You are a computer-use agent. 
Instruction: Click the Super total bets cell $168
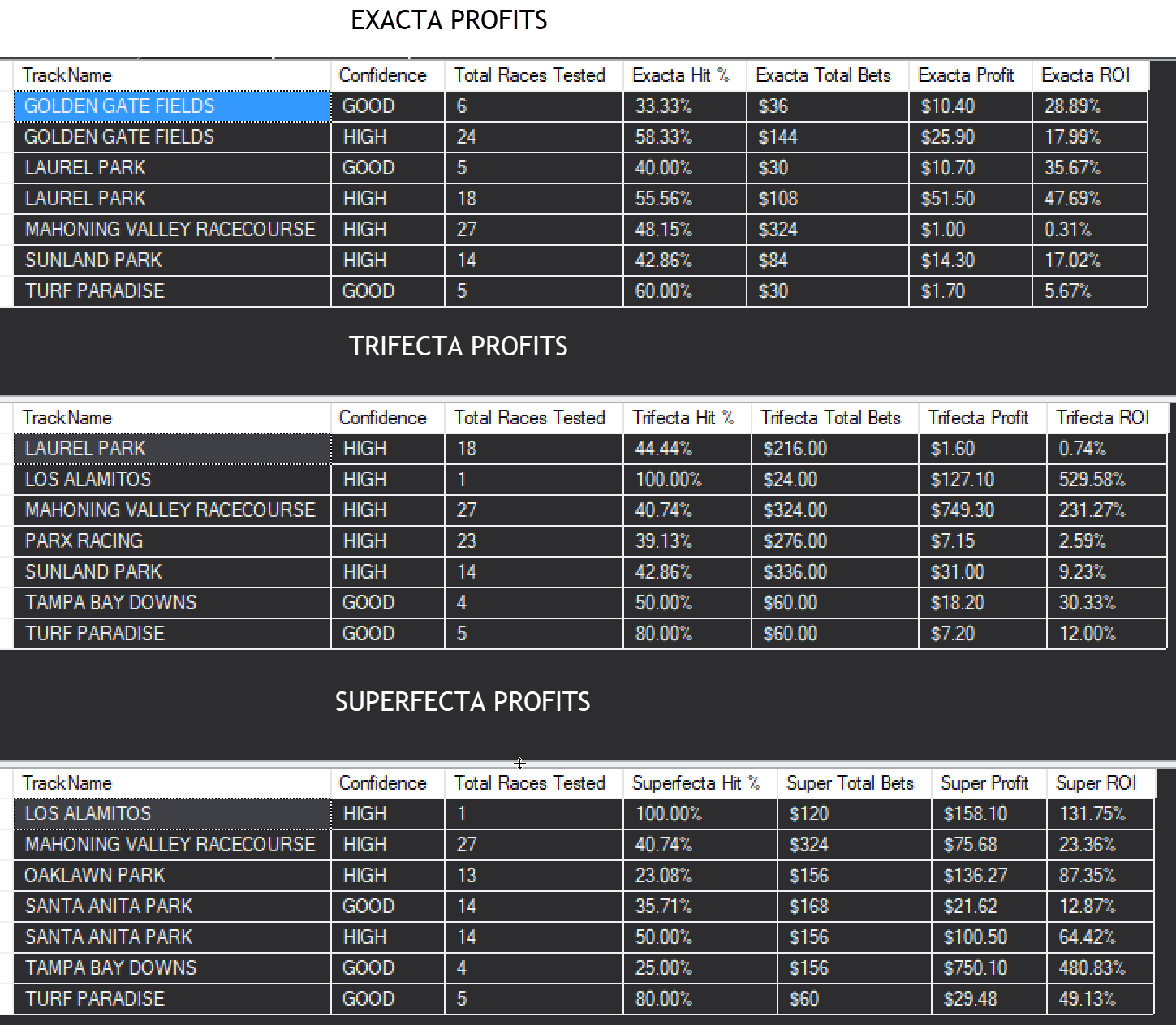point(854,907)
